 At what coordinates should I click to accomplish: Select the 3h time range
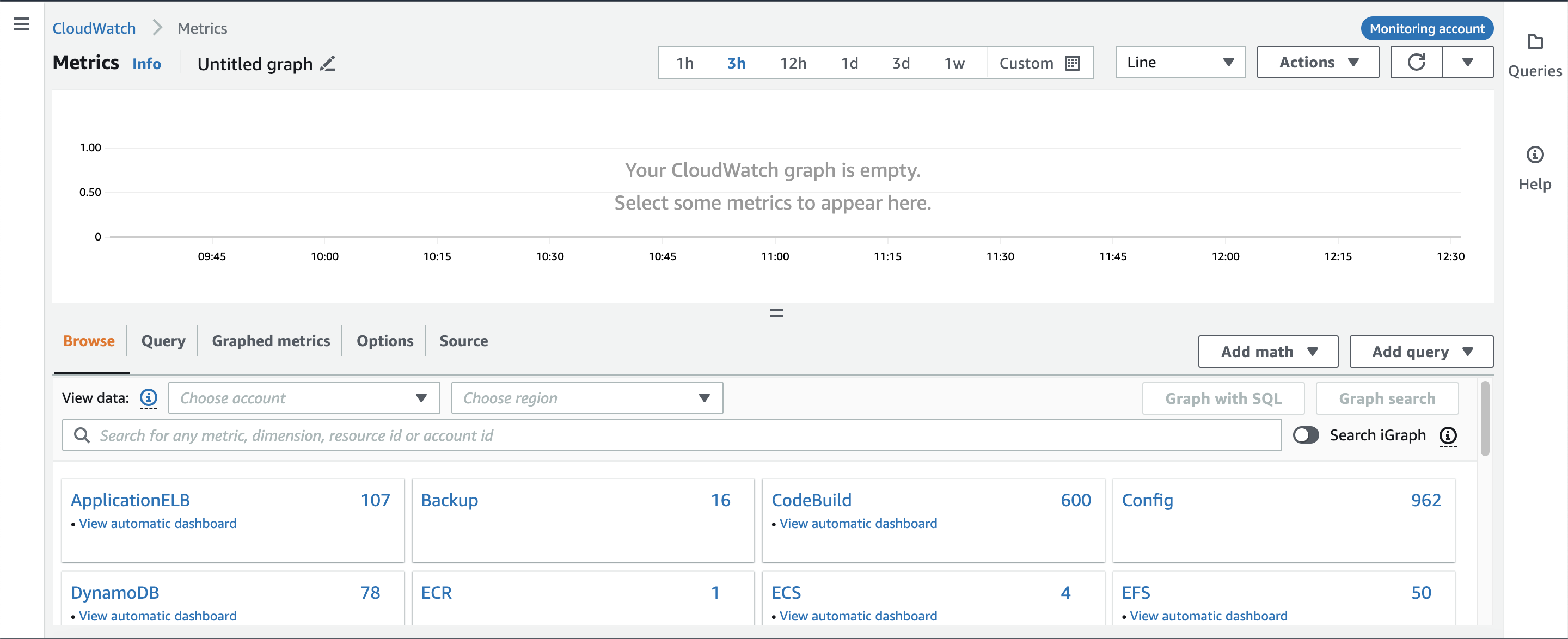(x=736, y=63)
